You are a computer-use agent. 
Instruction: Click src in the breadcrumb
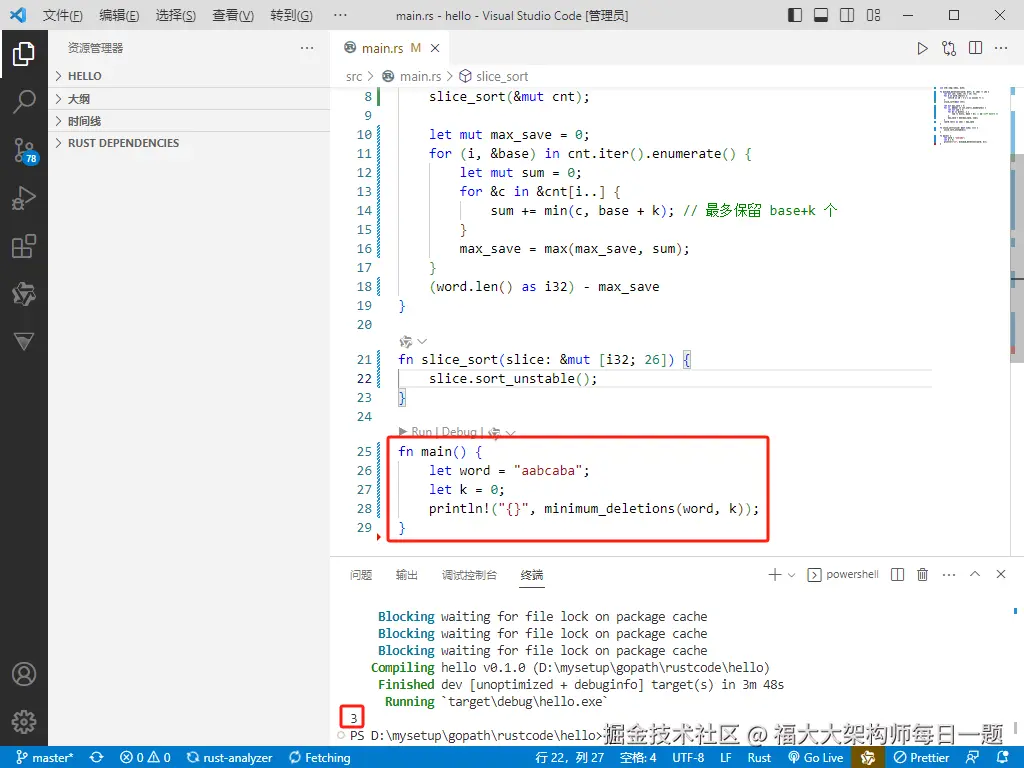click(354, 76)
